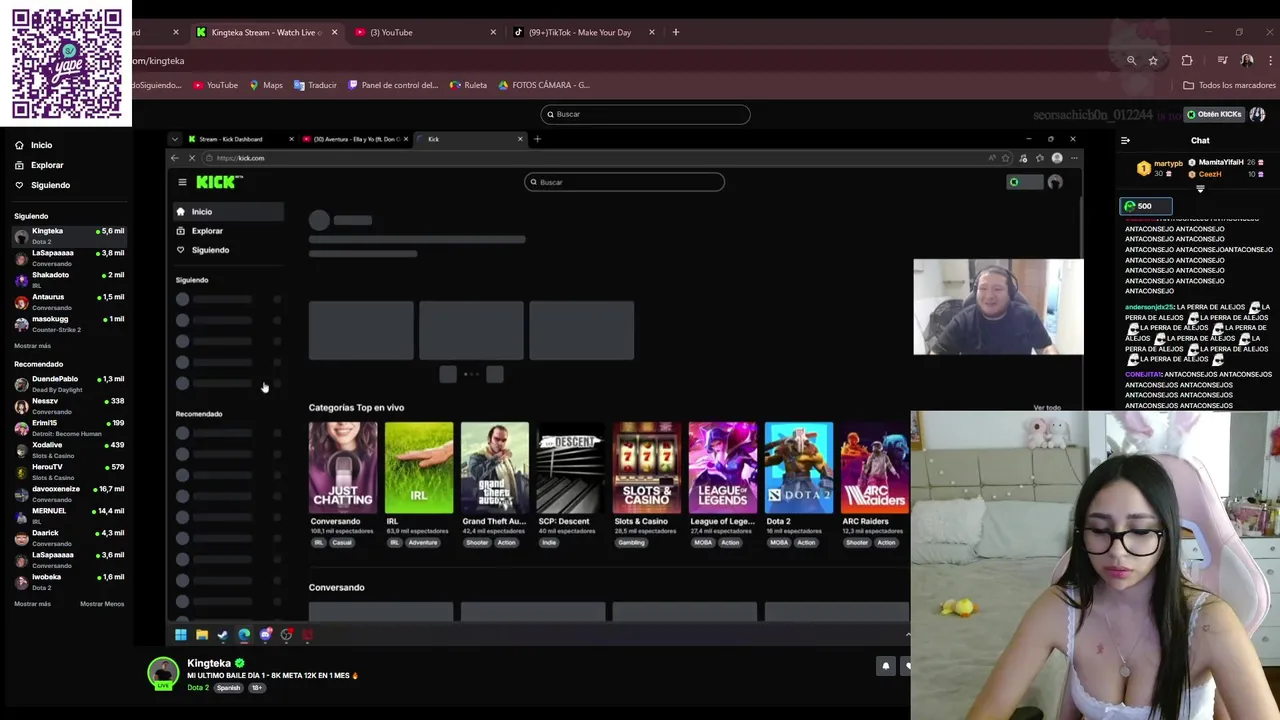This screenshot has width=1280, height=720.
Task: Open Iwobeka Dota 2 channel
Action: 68,582
